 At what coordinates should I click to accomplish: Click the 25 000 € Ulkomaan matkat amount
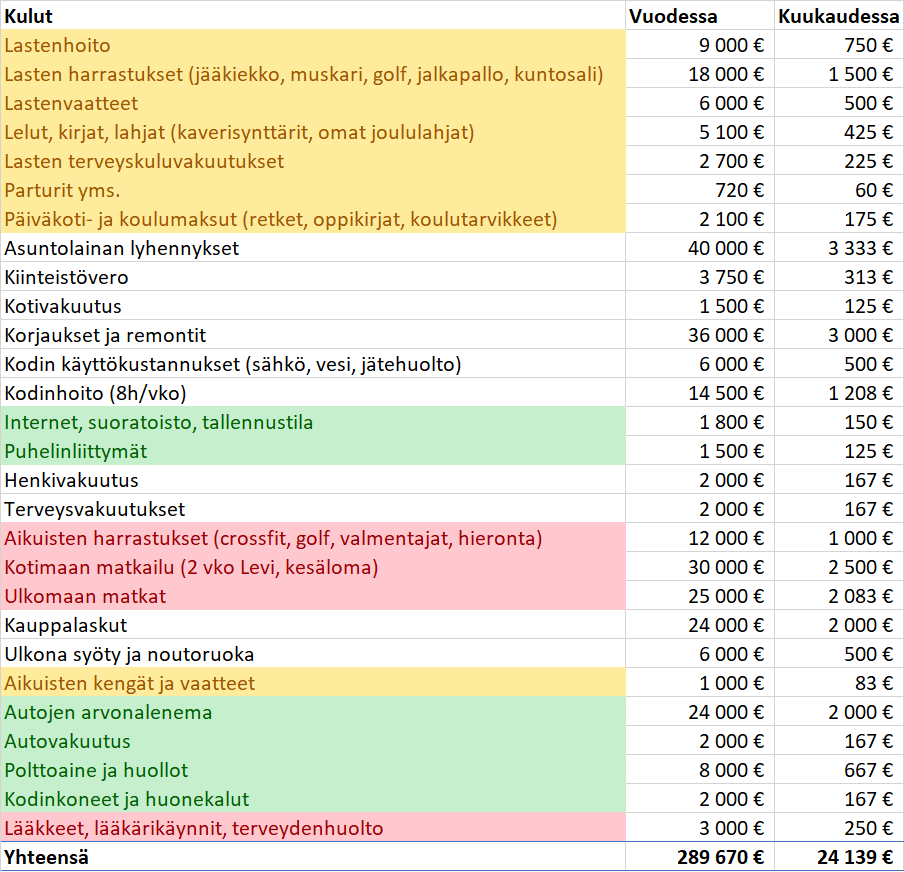[726, 596]
